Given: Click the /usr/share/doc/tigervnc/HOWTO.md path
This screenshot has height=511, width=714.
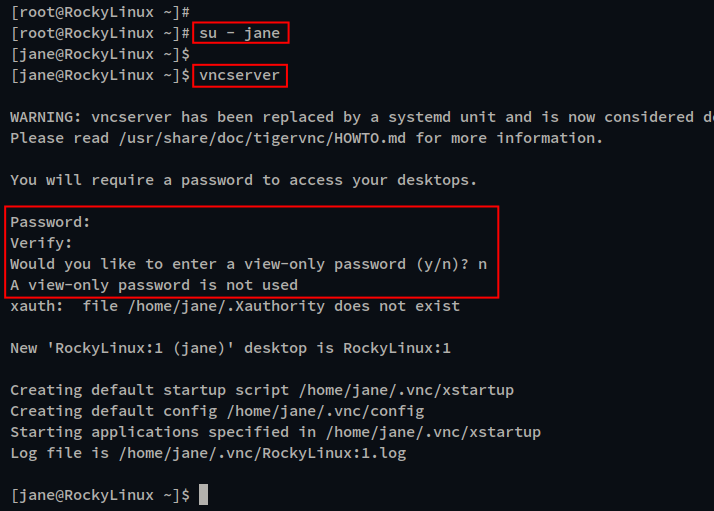Looking at the screenshot, I should pos(262,138).
